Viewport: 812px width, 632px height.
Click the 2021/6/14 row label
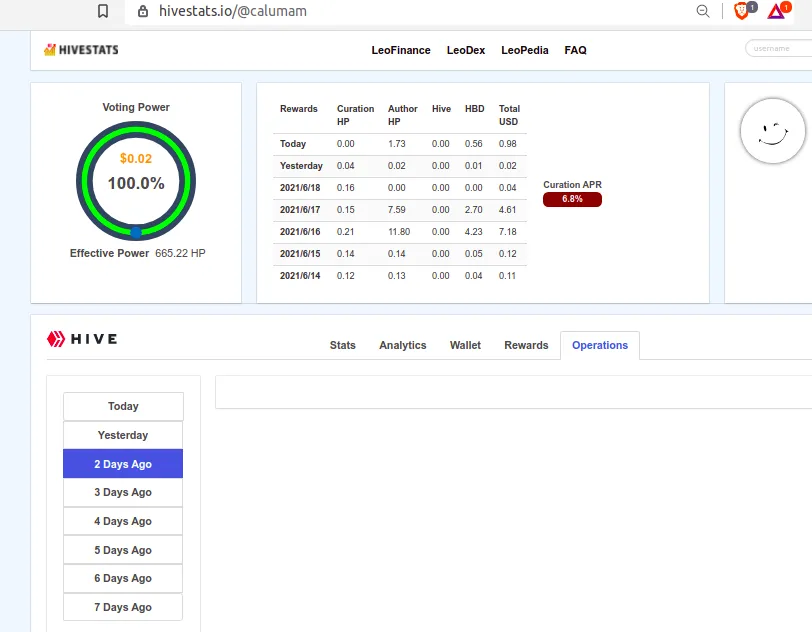click(300, 276)
